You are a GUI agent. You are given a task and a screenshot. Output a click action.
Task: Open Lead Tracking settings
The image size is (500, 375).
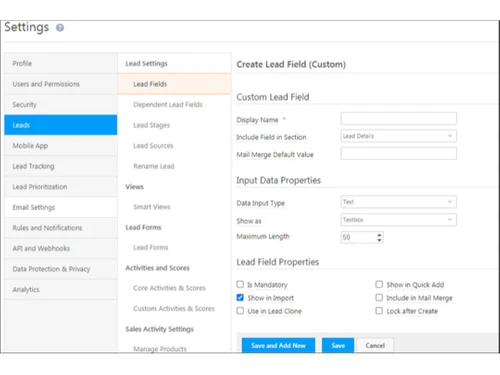tap(61, 166)
